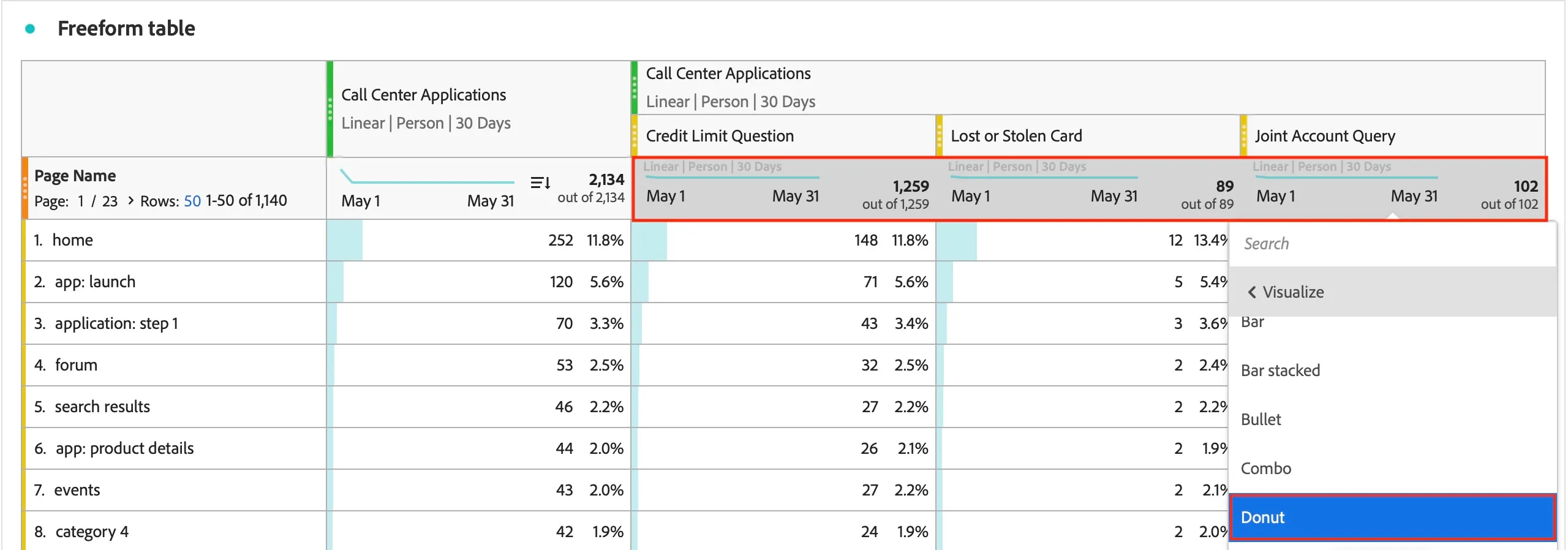This screenshot has height=550, width=1568.
Task: Click the green handle of Call Center Applications column
Action: (330, 109)
